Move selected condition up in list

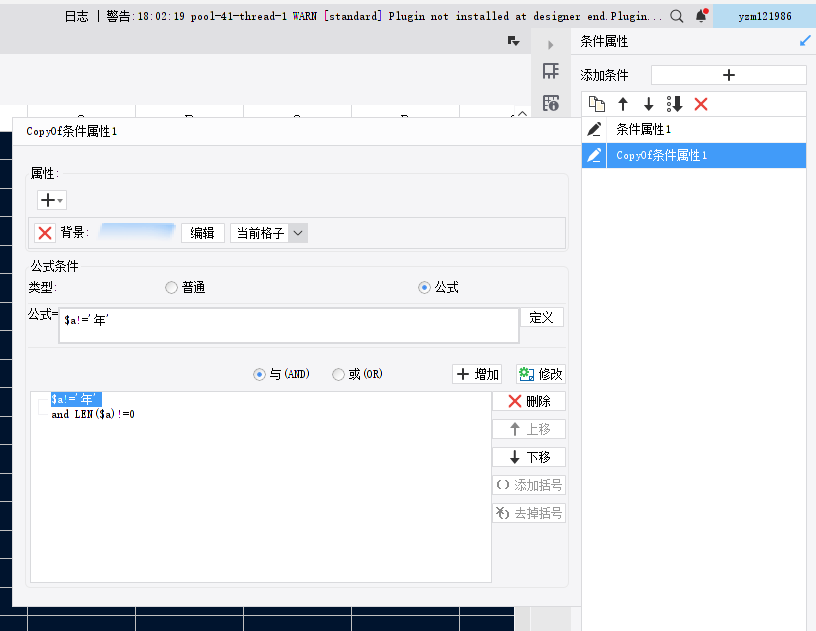tap(623, 104)
